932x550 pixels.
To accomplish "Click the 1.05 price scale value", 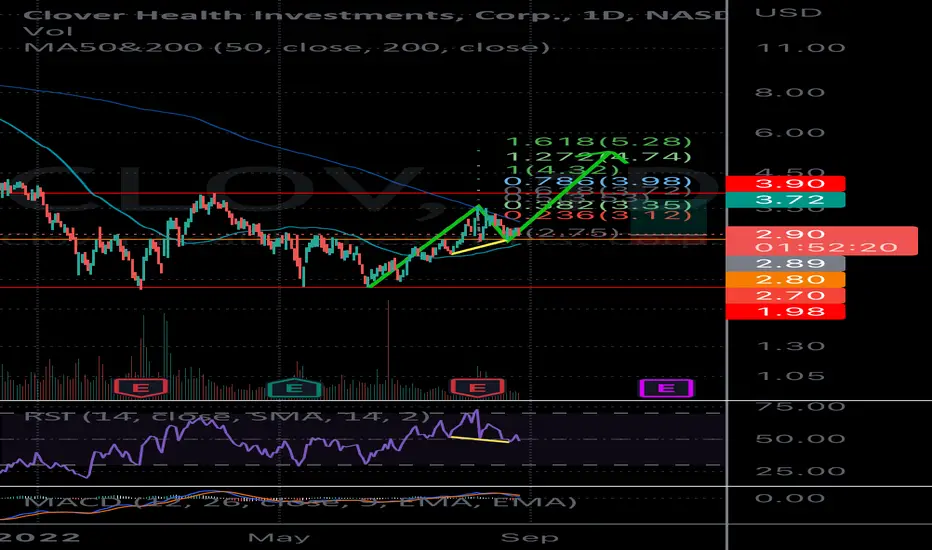I will coord(790,376).
